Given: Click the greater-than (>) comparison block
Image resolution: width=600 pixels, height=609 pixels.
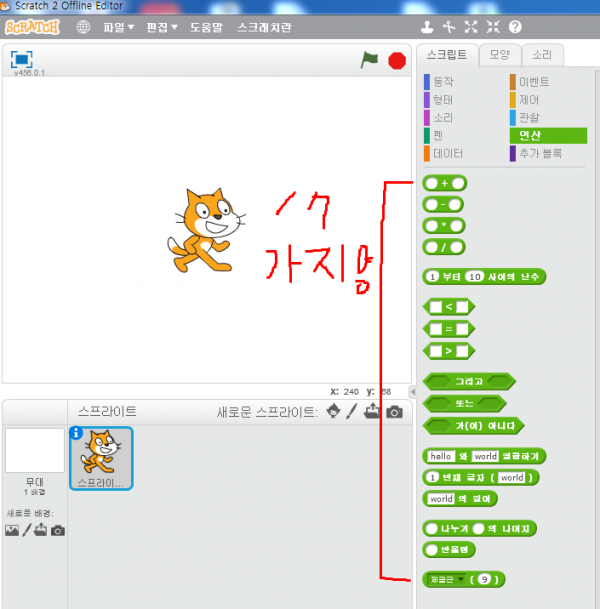Looking at the screenshot, I should [449, 351].
